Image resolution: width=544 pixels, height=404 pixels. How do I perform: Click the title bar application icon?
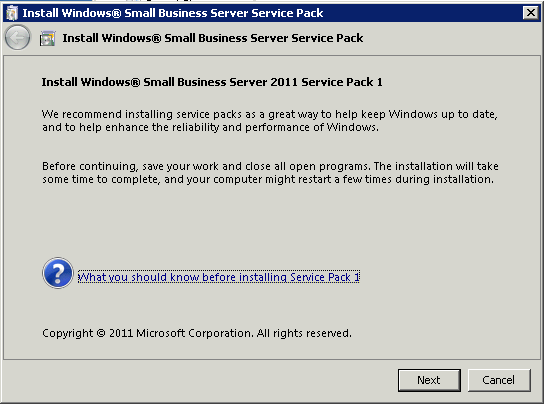(x=12, y=13)
